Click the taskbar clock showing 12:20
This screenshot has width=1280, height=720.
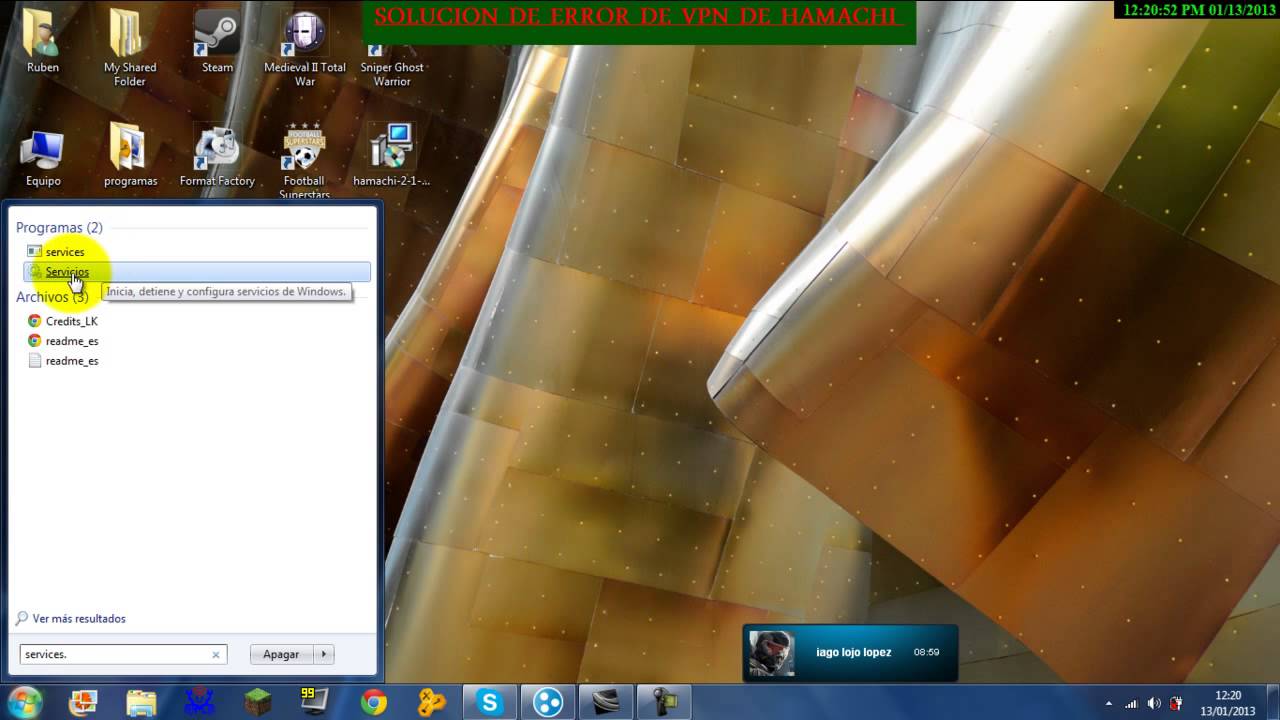(1228, 702)
